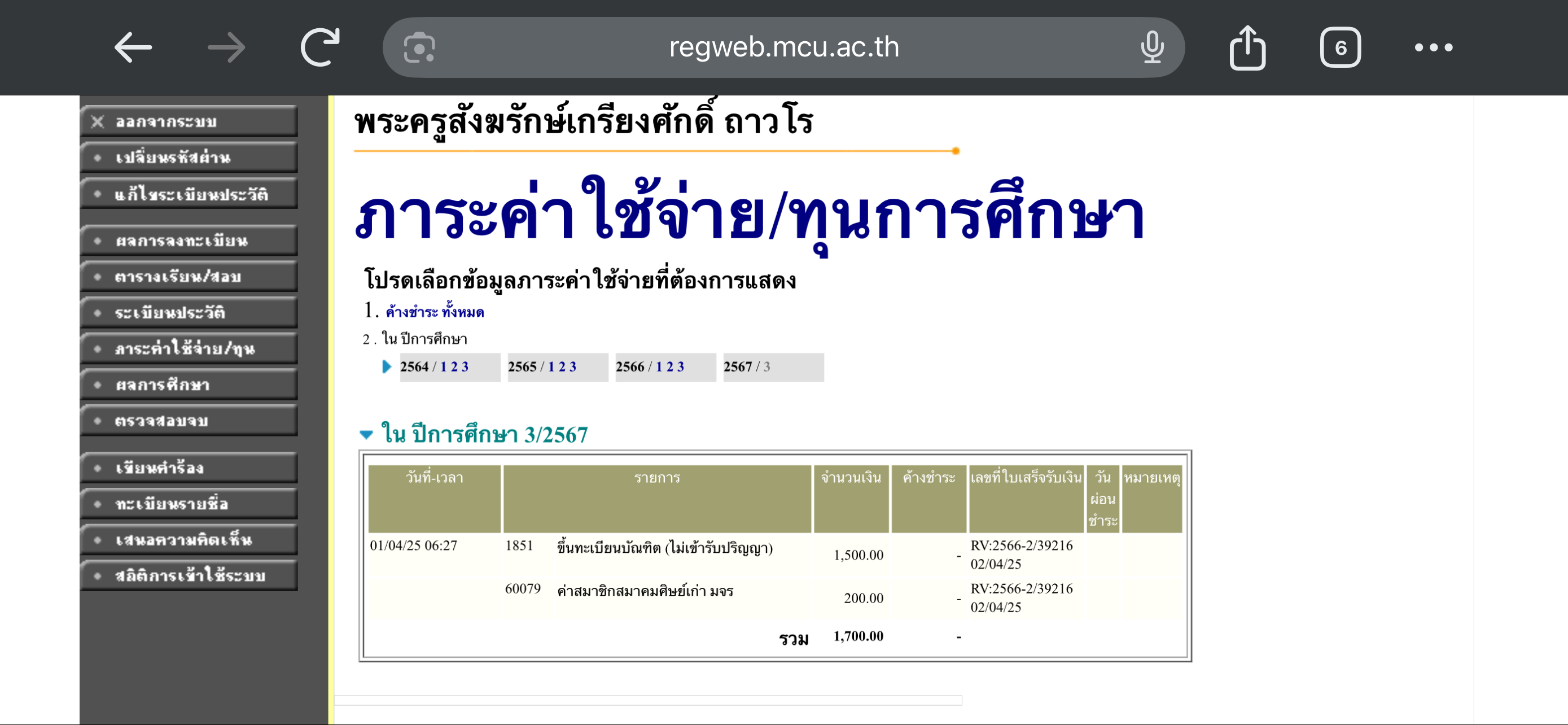The image size is (1568, 725).
Task: Select semester 2 of year 2565
Action: [562, 366]
